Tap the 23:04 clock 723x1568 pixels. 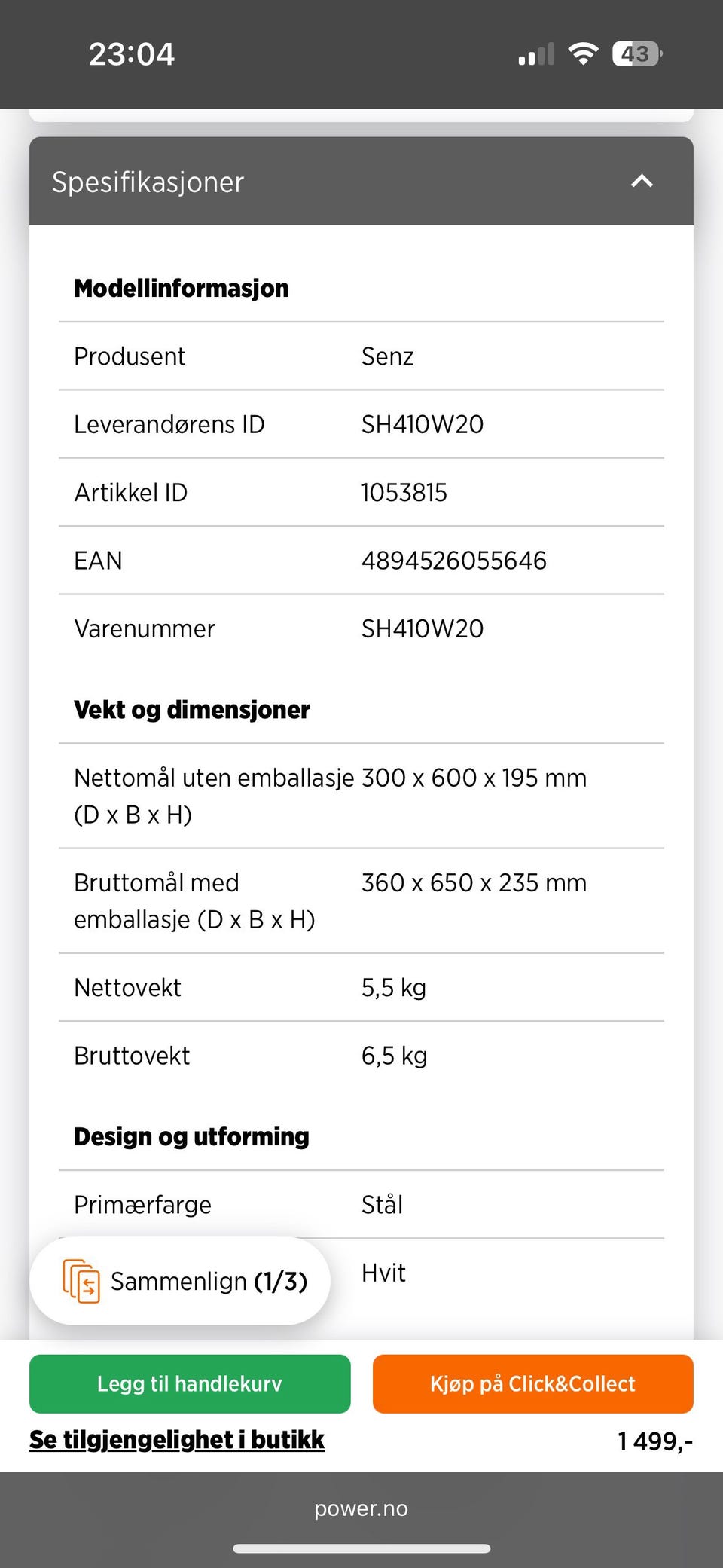[132, 53]
